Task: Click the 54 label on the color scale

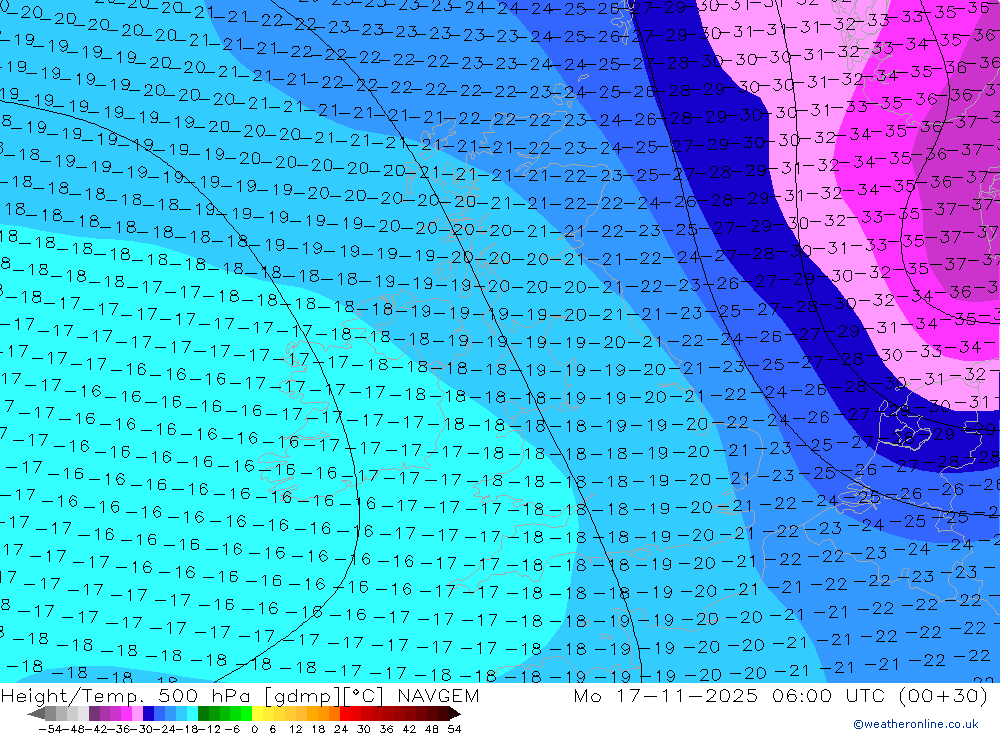Action: pyautogui.click(x=453, y=729)
